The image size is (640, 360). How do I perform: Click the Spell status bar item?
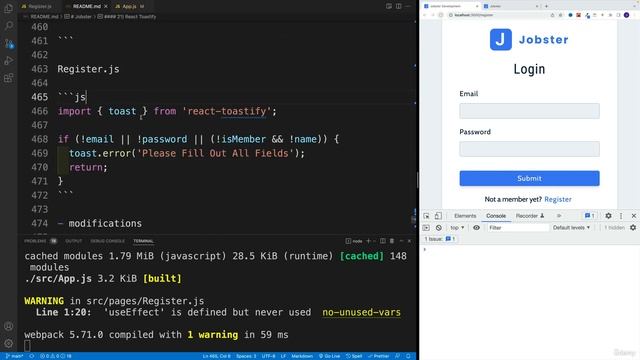pyautogui.click(x=354, y=356)
